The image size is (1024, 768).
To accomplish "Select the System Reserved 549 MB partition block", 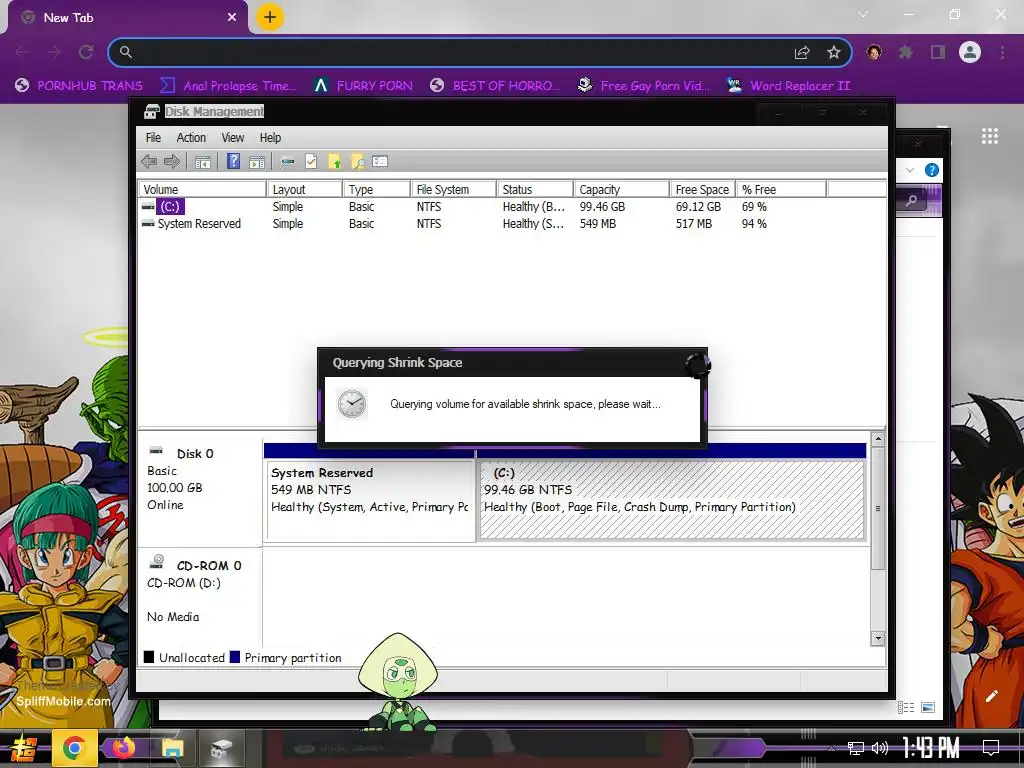I will 370,500.
